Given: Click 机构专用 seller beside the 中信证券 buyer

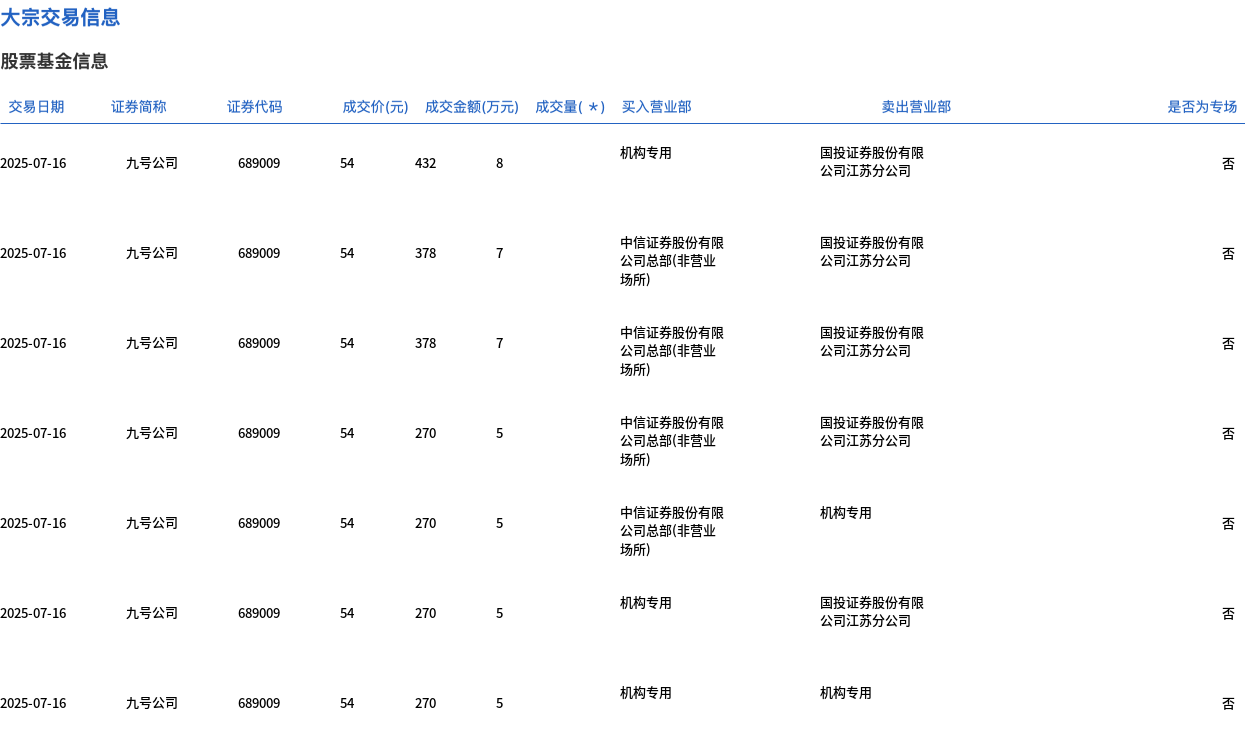Looking at the screenshot, I should click(845, 513).
